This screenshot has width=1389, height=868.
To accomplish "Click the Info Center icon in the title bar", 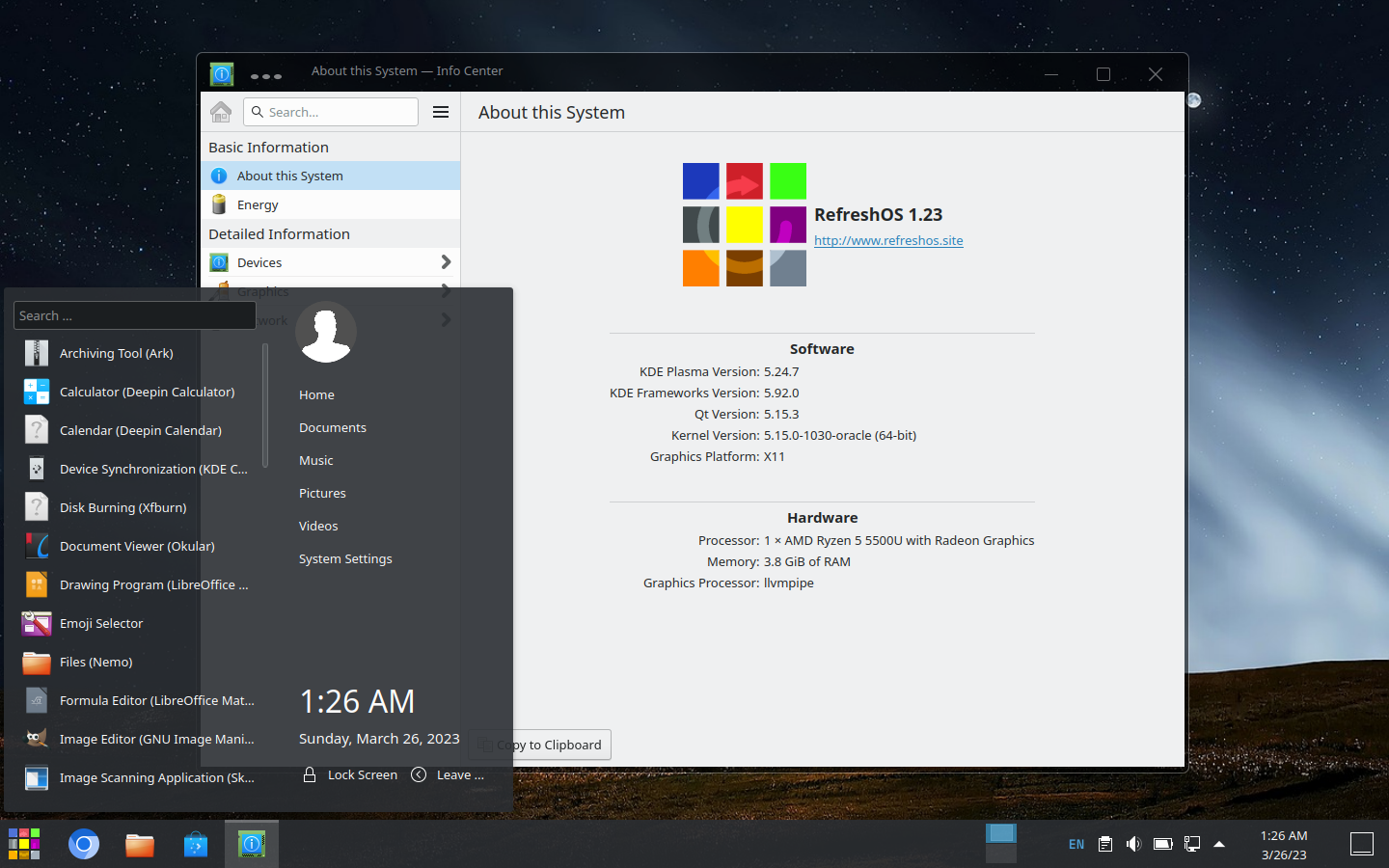I will coord(222,73).
